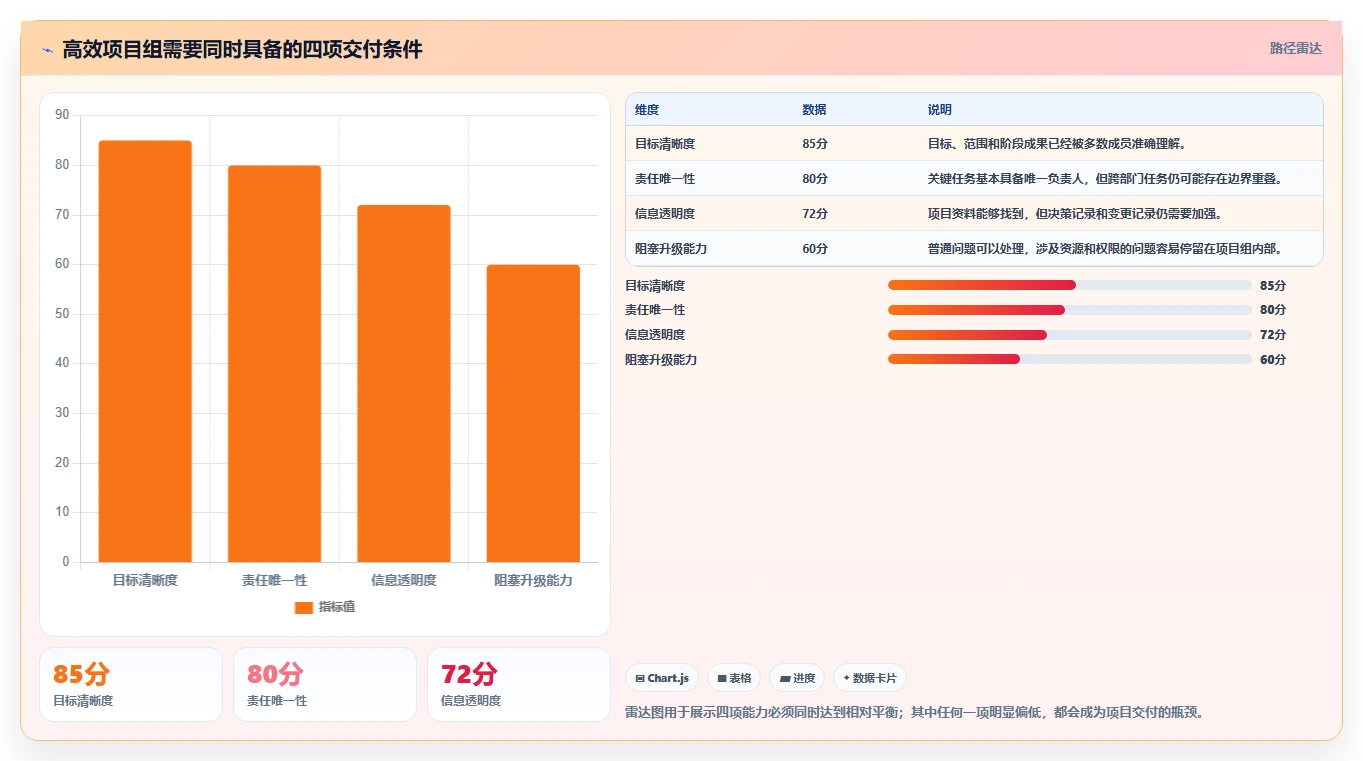Click the 80分 value in the table

point(815,179)
